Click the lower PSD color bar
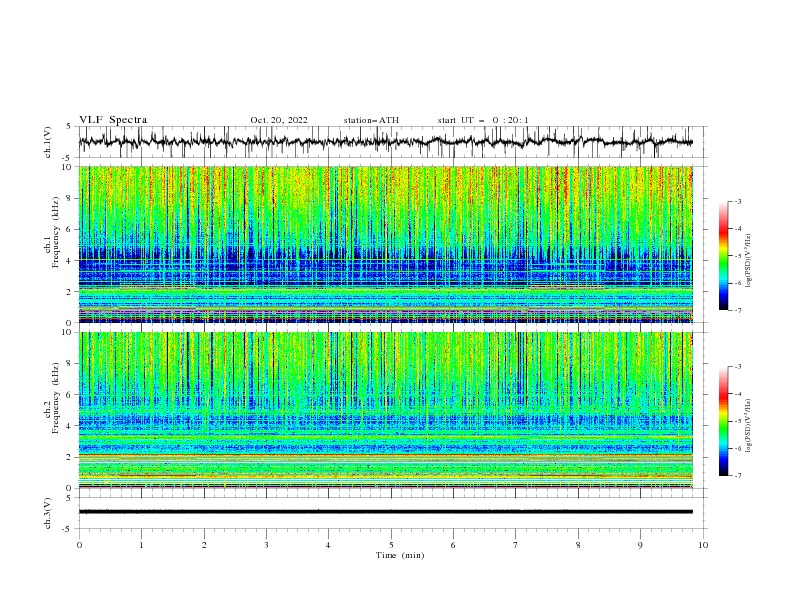This screenshot has width=792, height=612. click(723, 421)
